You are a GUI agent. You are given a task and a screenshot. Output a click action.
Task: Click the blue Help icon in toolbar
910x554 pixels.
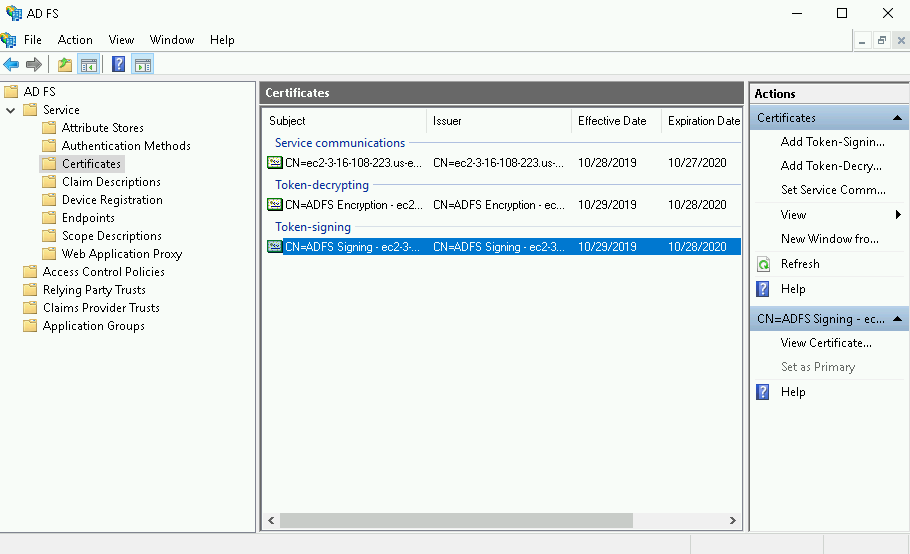click(119, 65)
